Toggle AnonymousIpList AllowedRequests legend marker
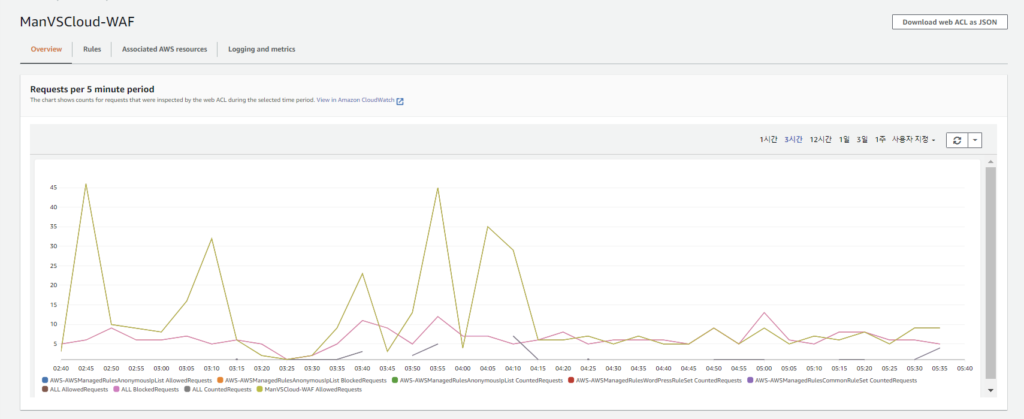 point(45,381)
